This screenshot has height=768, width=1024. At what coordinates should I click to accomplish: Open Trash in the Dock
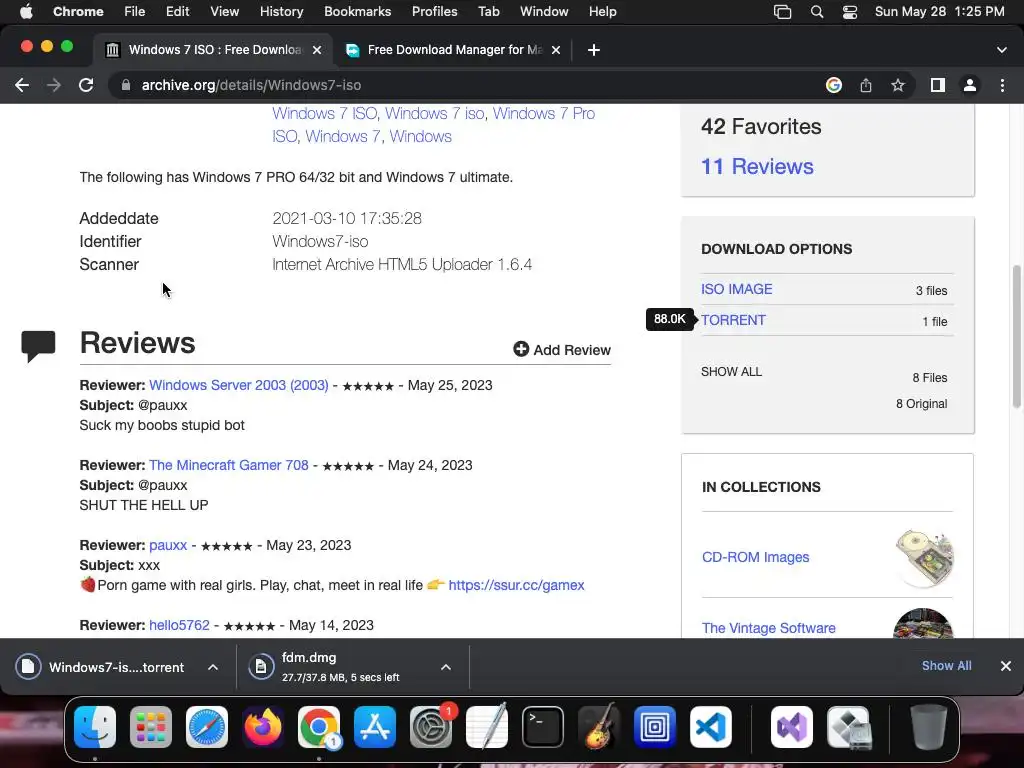(929, 726)
